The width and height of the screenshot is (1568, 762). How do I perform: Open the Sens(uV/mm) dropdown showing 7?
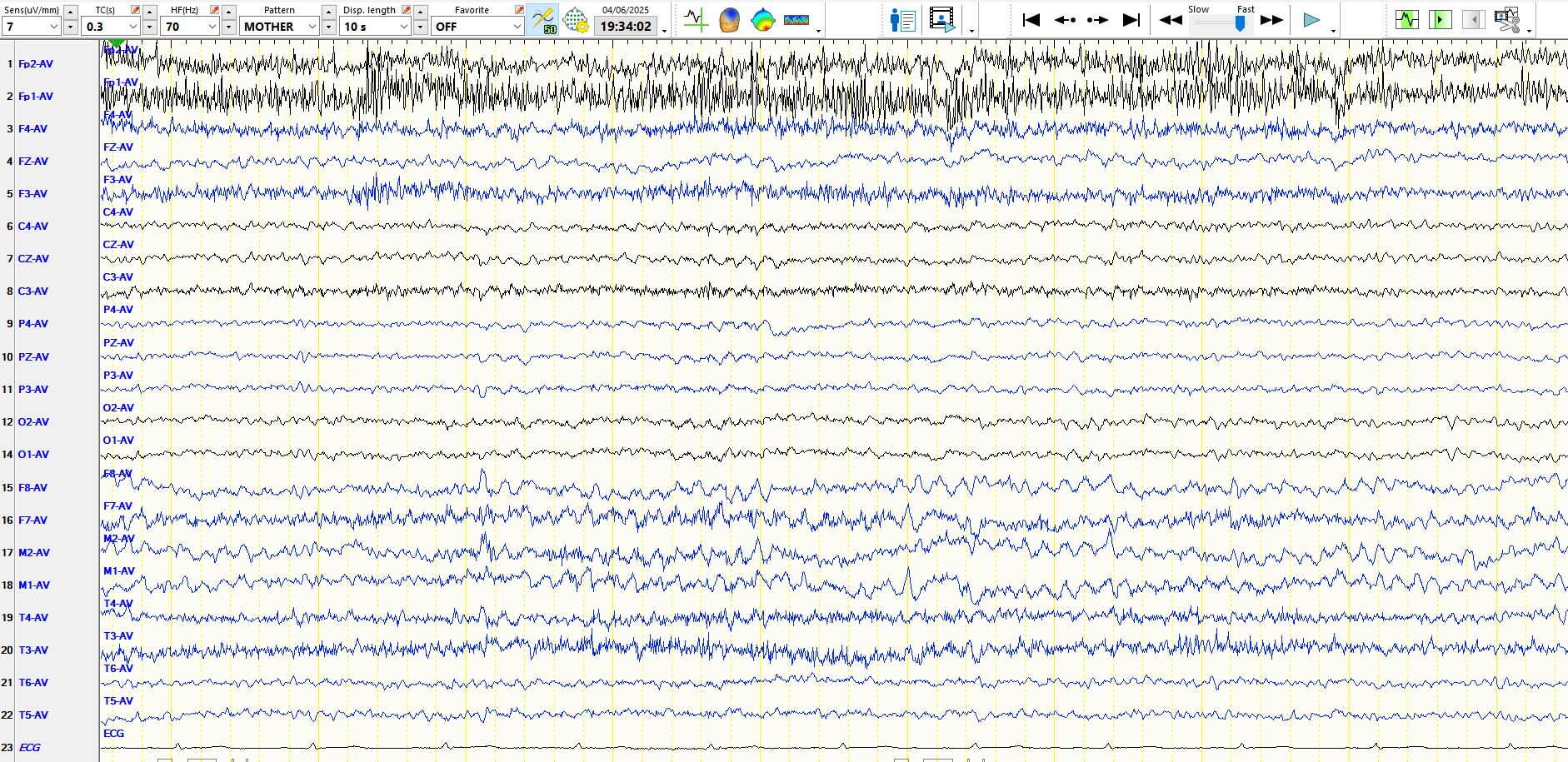[x=32, y=27]
